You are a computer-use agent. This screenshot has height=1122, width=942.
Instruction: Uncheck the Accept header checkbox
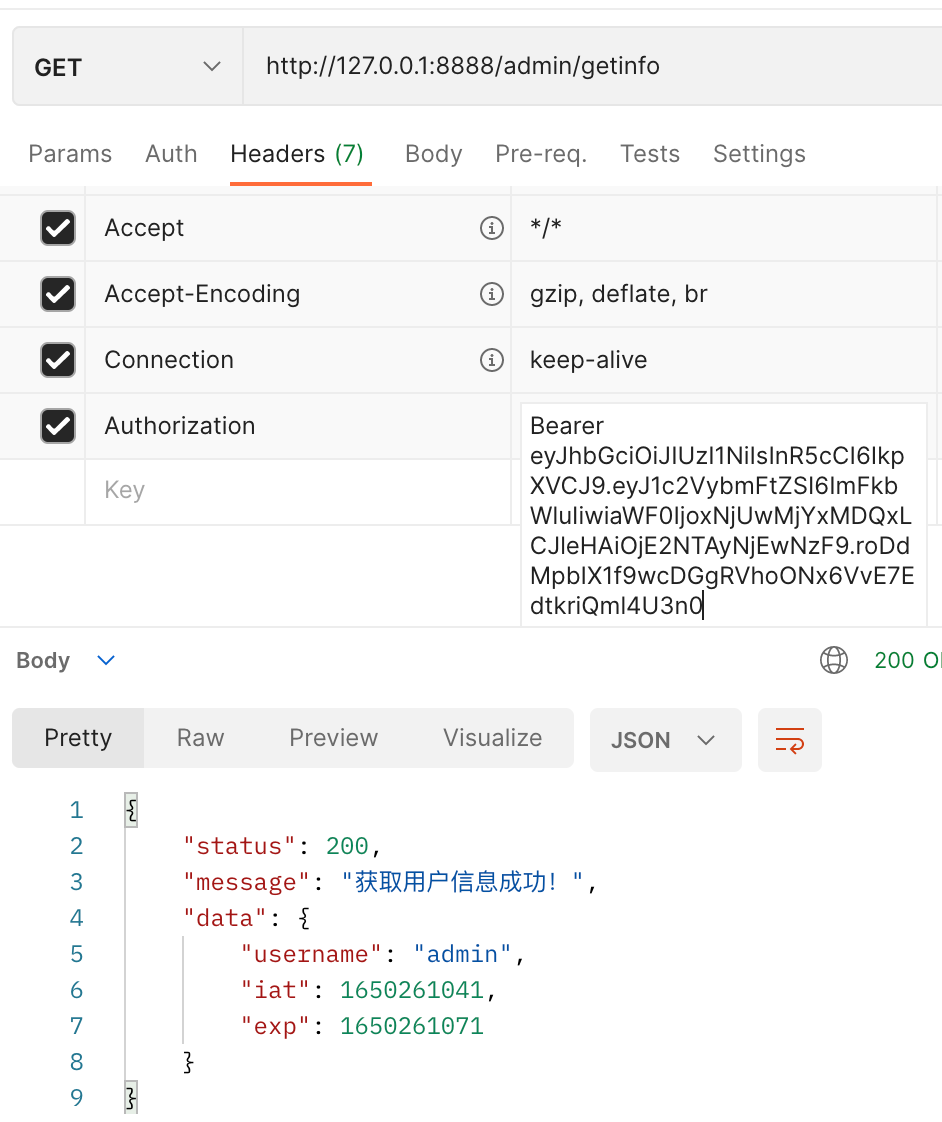[58, 228]
